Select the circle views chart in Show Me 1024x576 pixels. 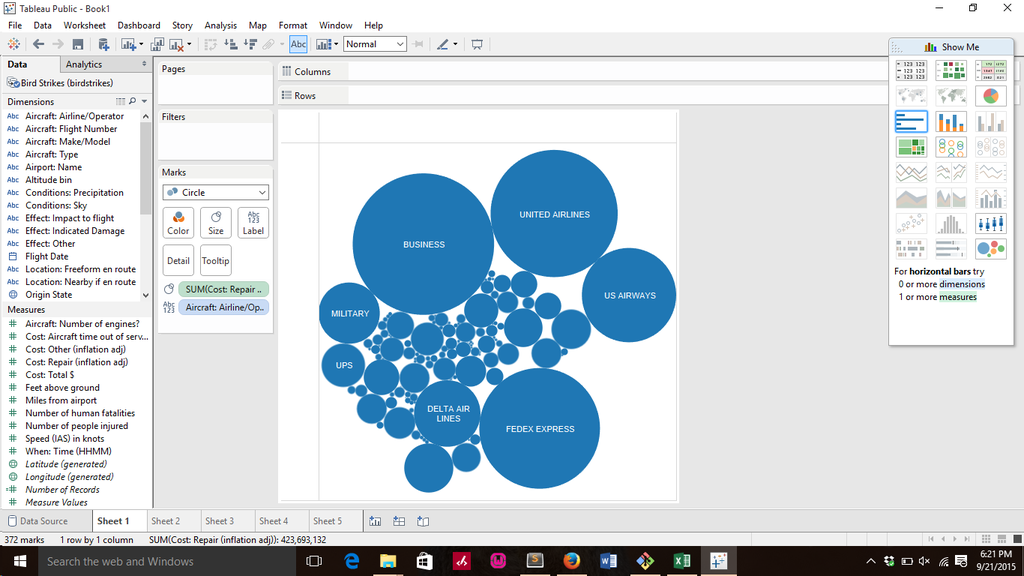(951, 147)
